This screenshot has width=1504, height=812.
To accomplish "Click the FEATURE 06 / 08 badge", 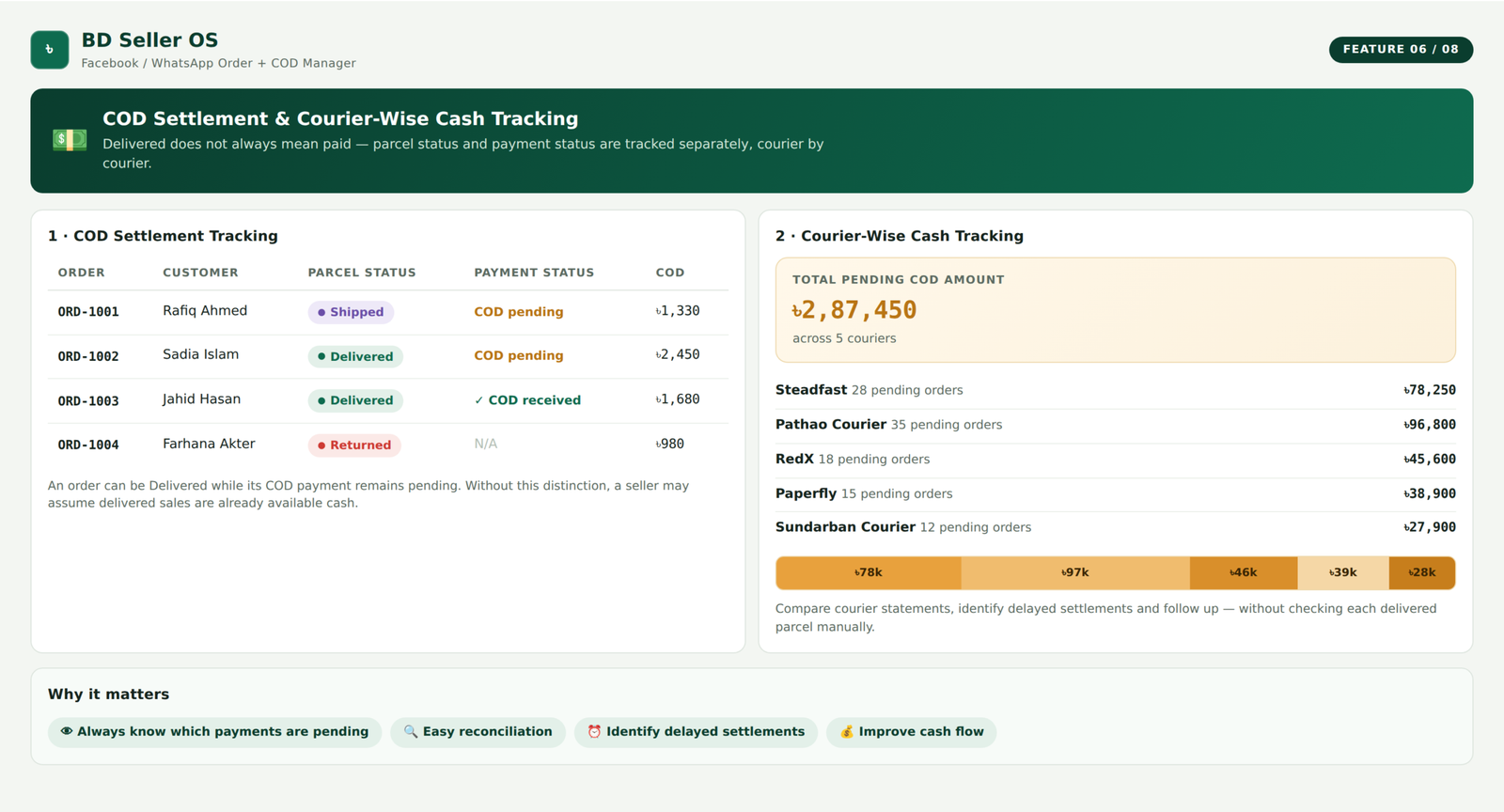I will tap(1401, 49).
